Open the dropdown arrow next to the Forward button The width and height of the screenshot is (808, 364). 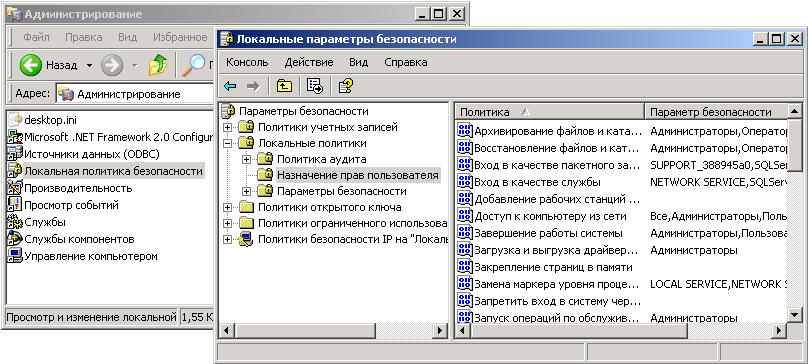coord(134,65)
